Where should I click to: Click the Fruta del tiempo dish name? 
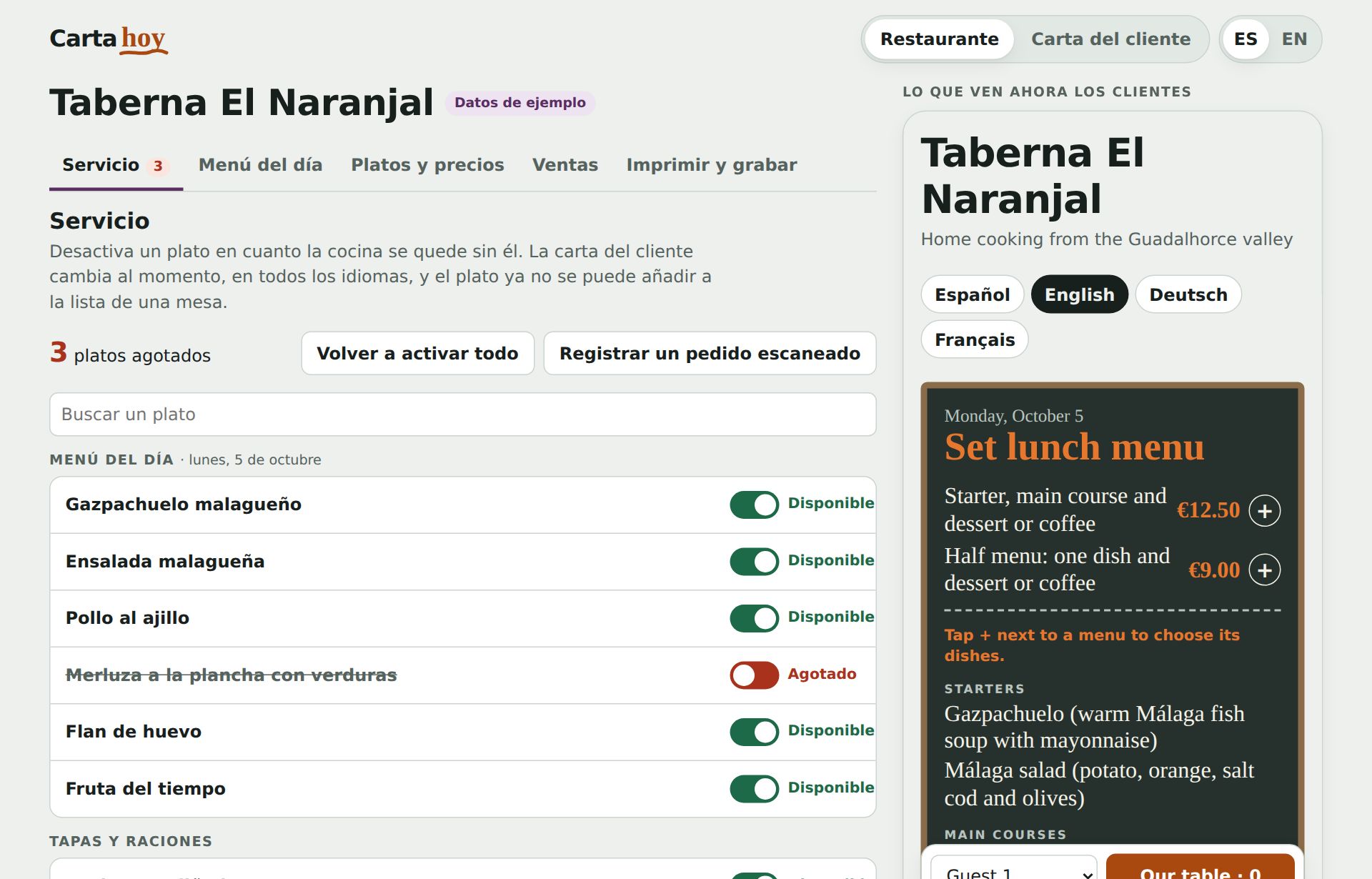(x=146, y=789)
